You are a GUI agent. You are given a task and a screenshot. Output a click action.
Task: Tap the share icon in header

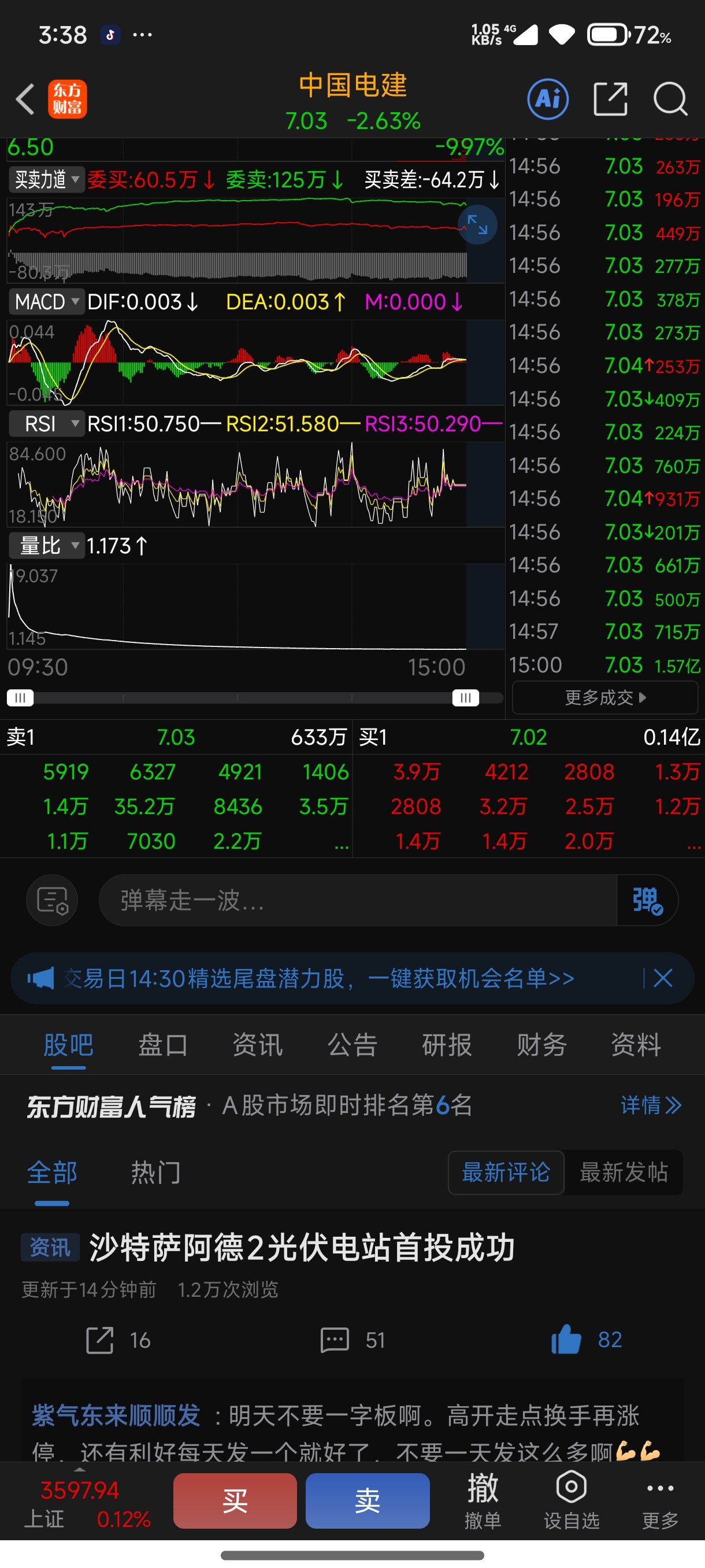point(610,99)
